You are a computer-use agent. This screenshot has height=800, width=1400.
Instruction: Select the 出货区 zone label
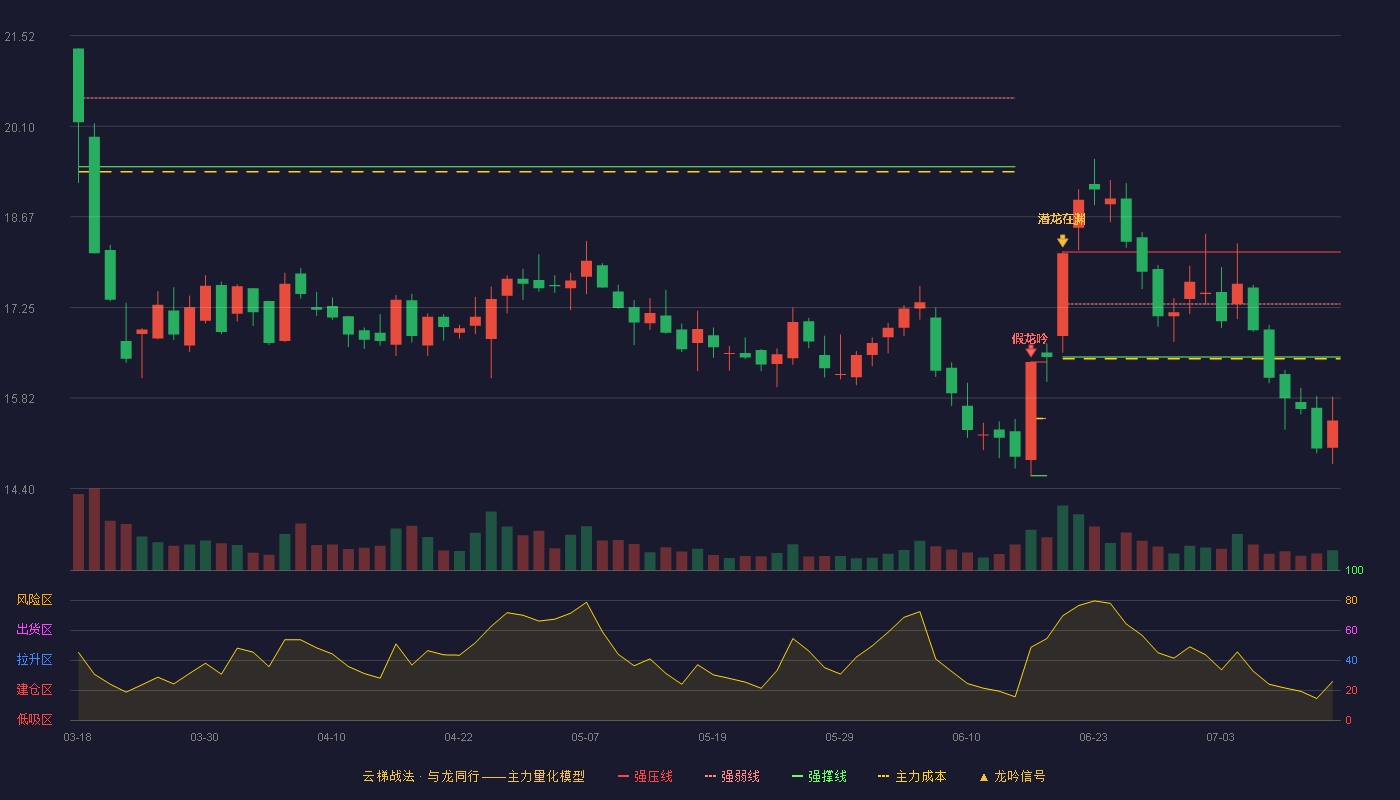tap(34, 630)
